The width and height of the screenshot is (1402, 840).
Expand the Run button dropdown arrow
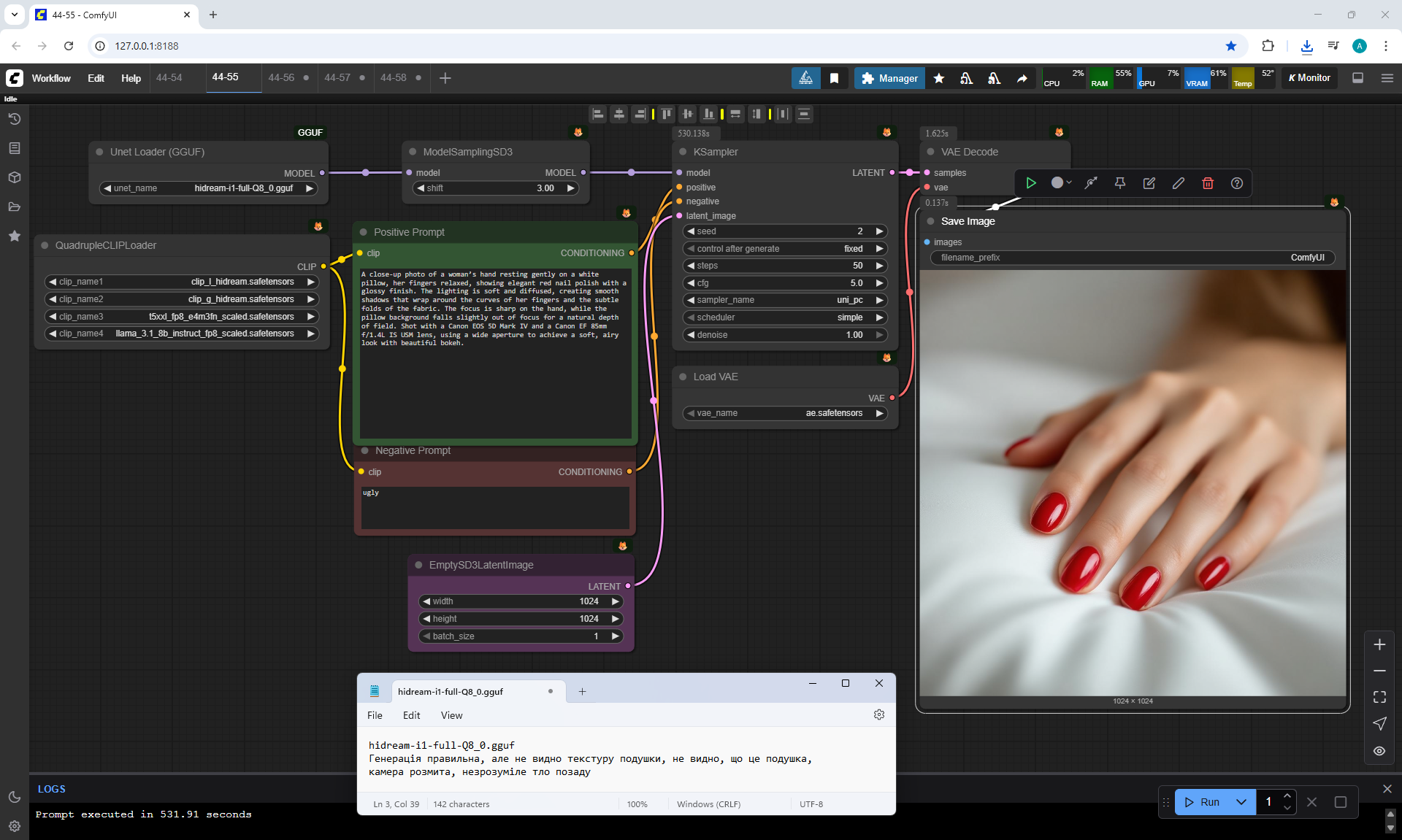(x=1241, y=802)
